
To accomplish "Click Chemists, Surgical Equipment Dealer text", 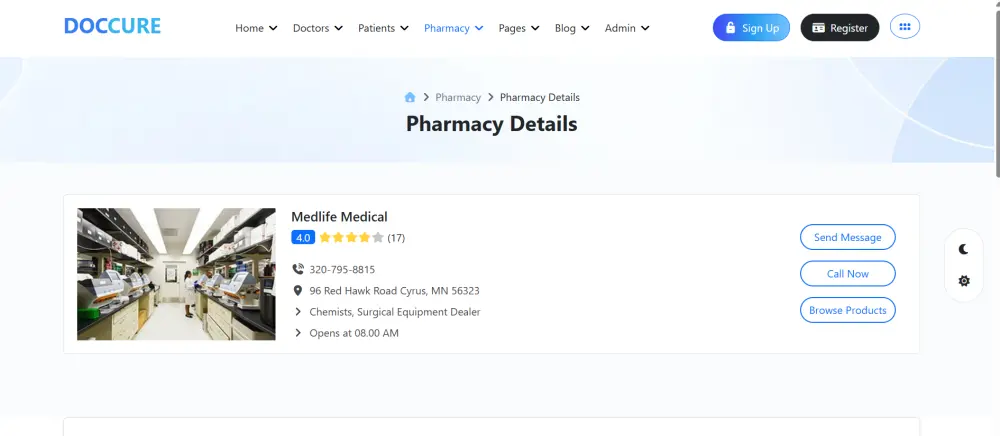I will 395,312.
